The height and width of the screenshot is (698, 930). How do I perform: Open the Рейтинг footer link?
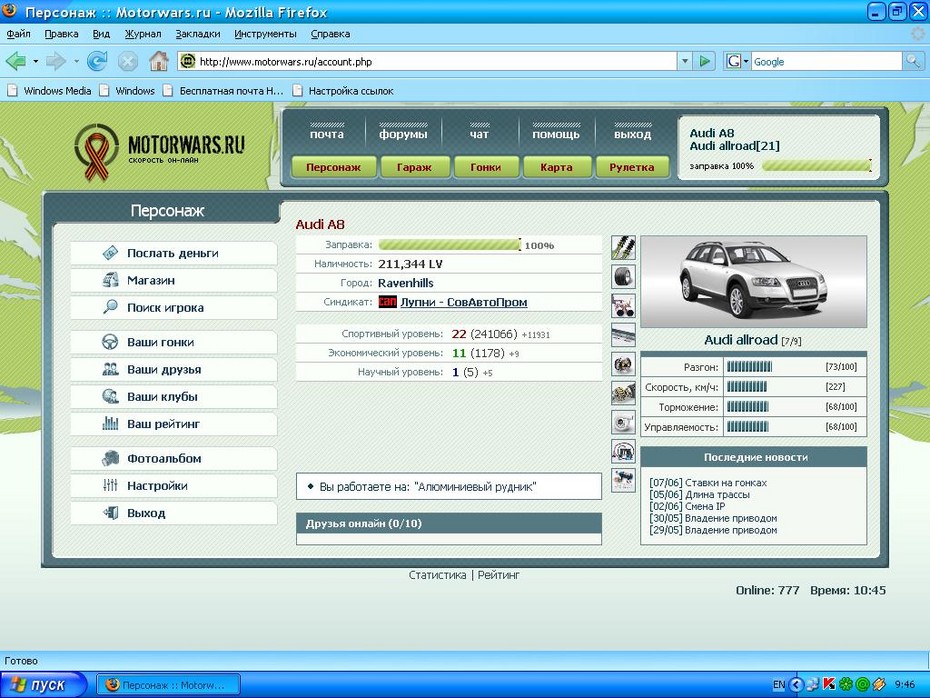click(x=499, y=575)
